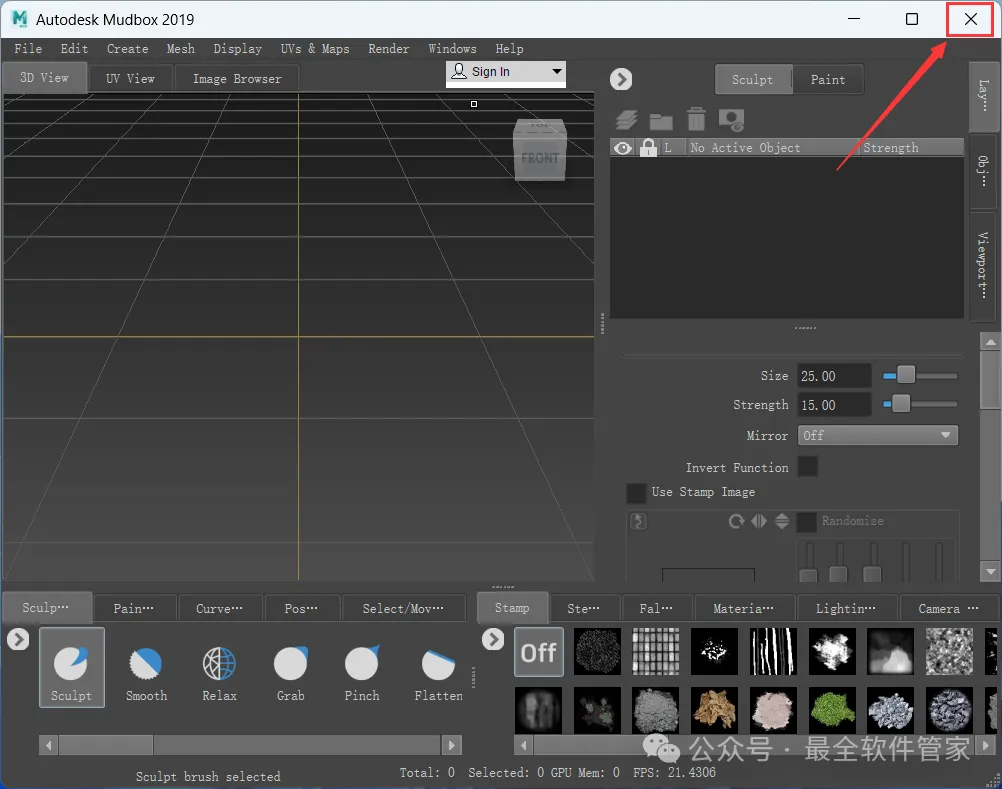Open the Camera bookmarks tab
This screenshot has width=1002, height=789.
click(x=948, y=608)
